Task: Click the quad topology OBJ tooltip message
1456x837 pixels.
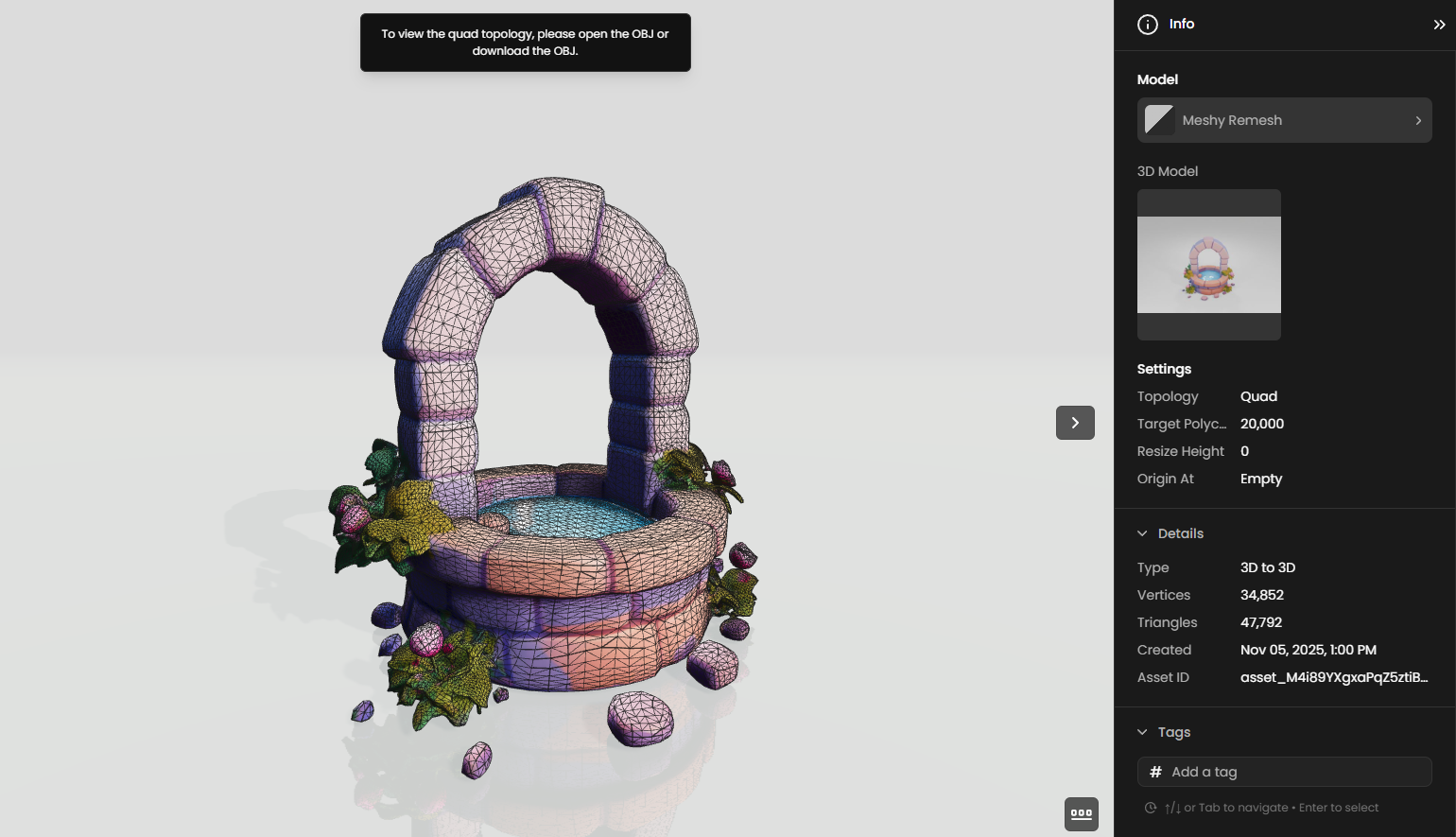Action: pyautogui.click(x=525, y=43)
